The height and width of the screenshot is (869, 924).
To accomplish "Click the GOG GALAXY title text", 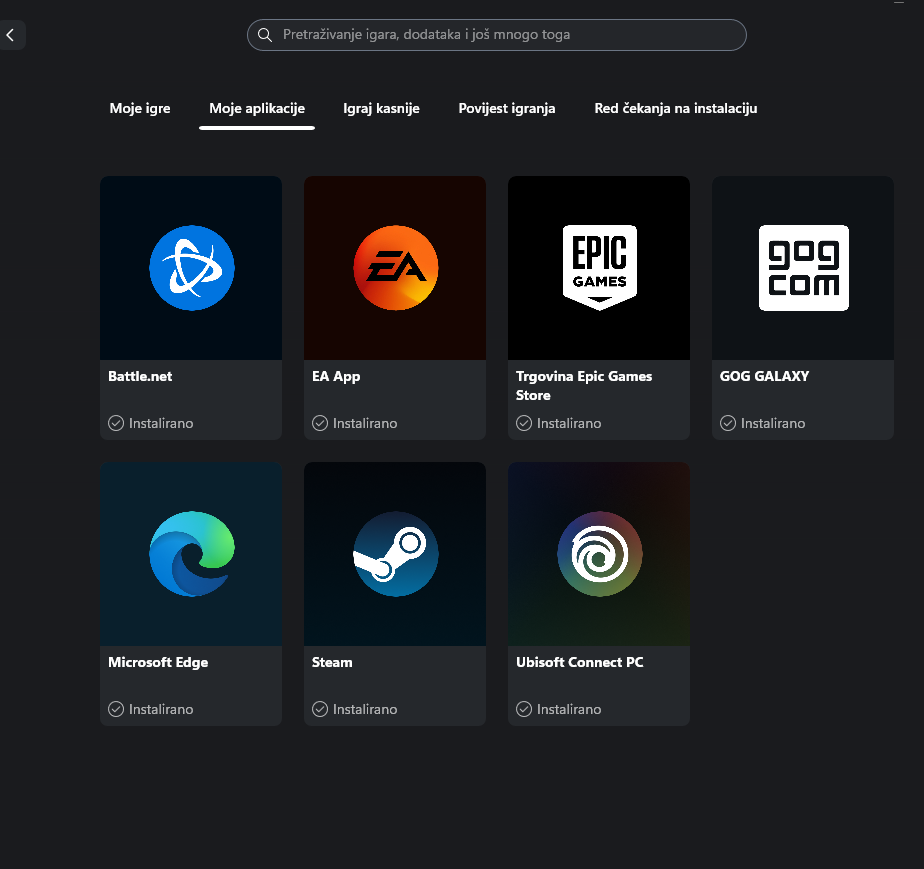I will (x=764, y=376).
